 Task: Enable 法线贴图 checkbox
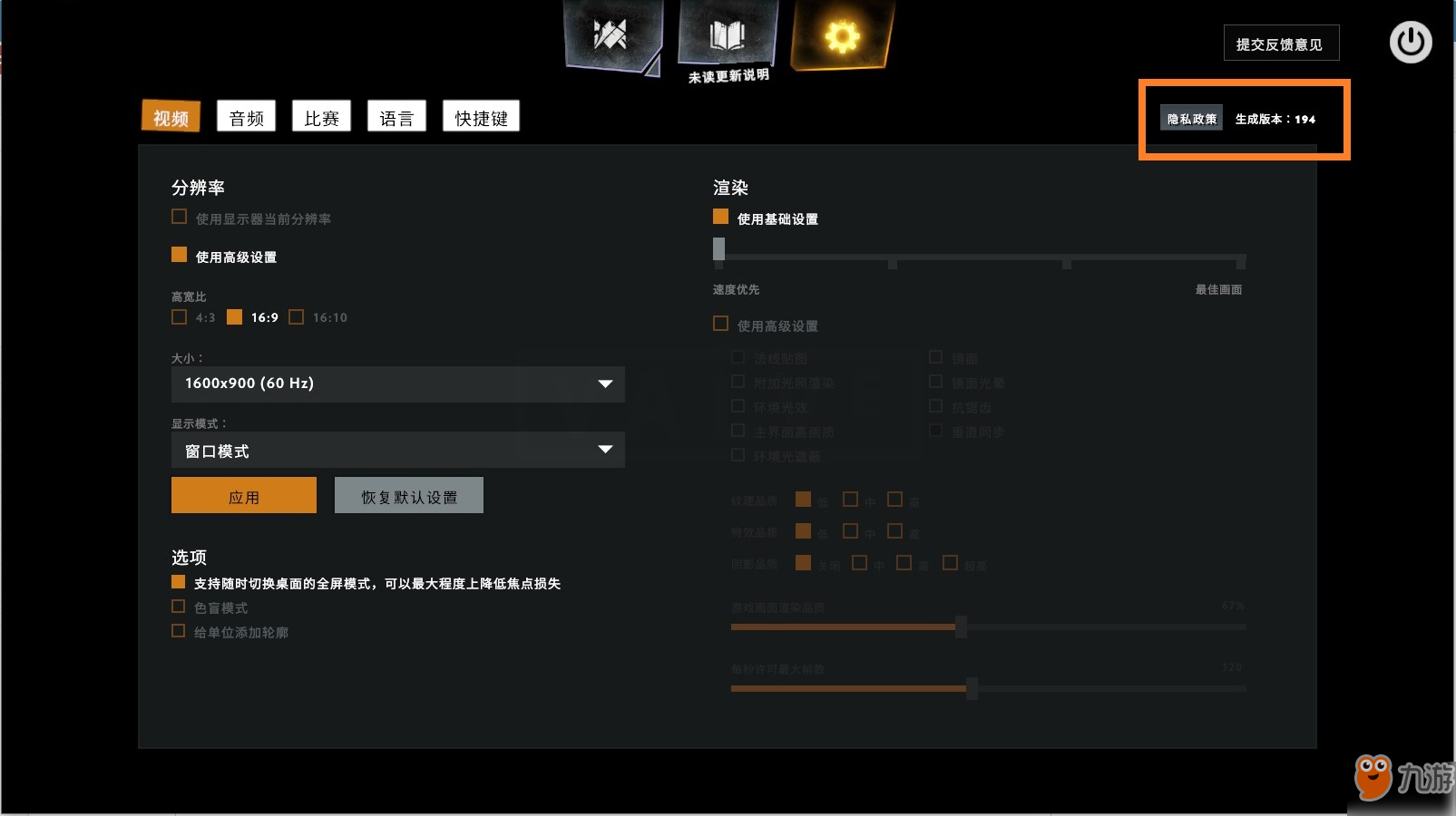point(738,357)
